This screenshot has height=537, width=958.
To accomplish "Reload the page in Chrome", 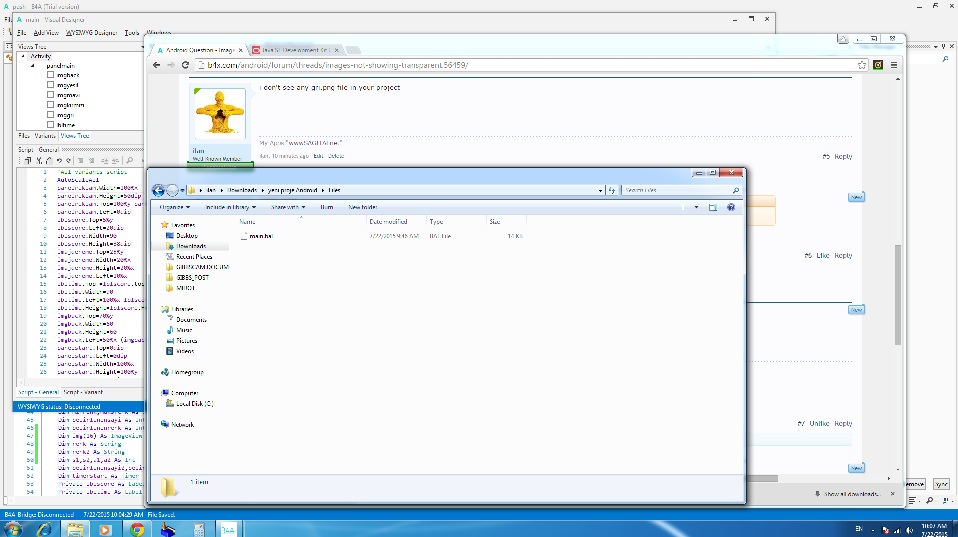I will point(185,65).
